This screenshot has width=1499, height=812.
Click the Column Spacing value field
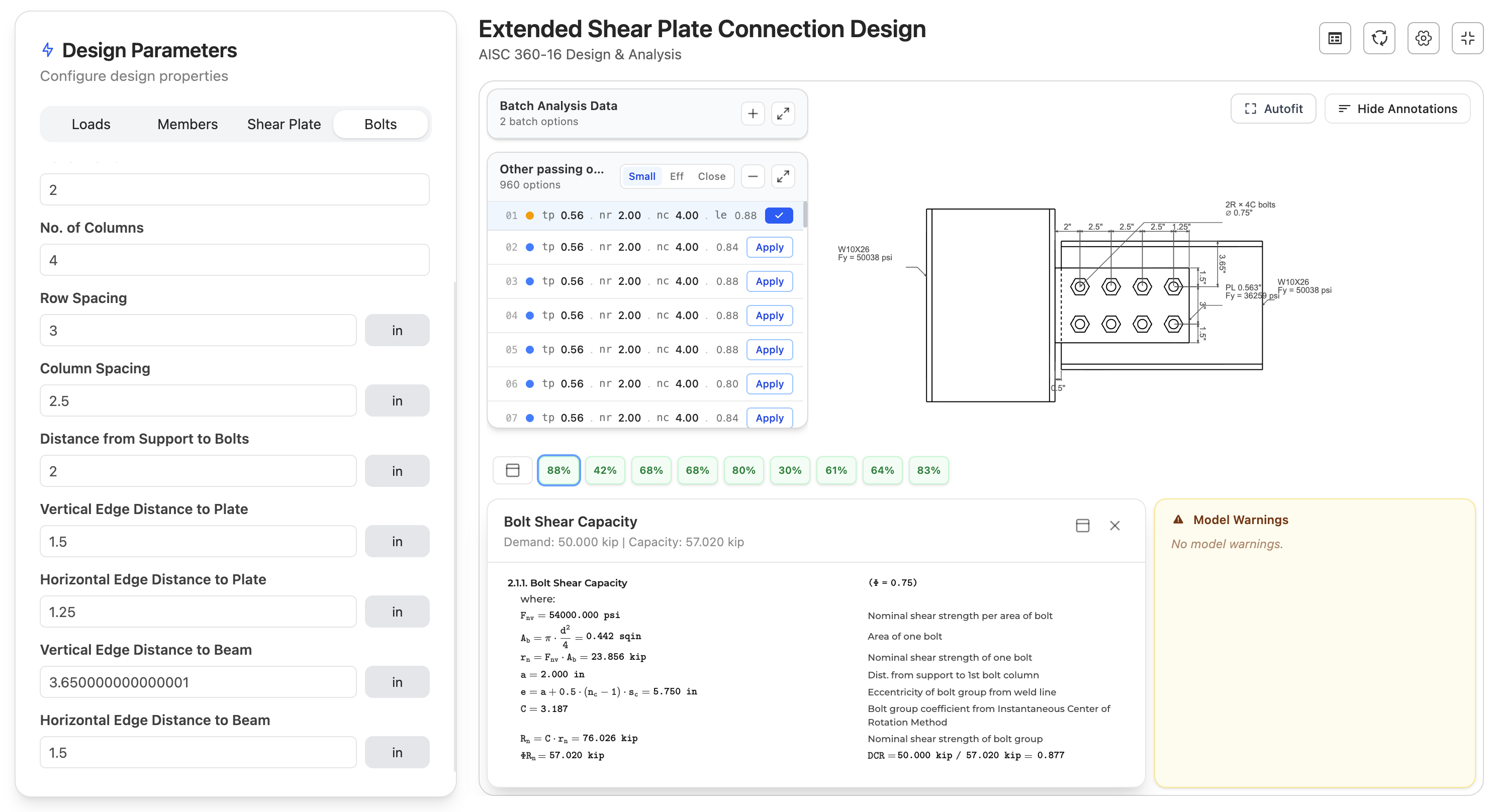(x=198, y=401)
